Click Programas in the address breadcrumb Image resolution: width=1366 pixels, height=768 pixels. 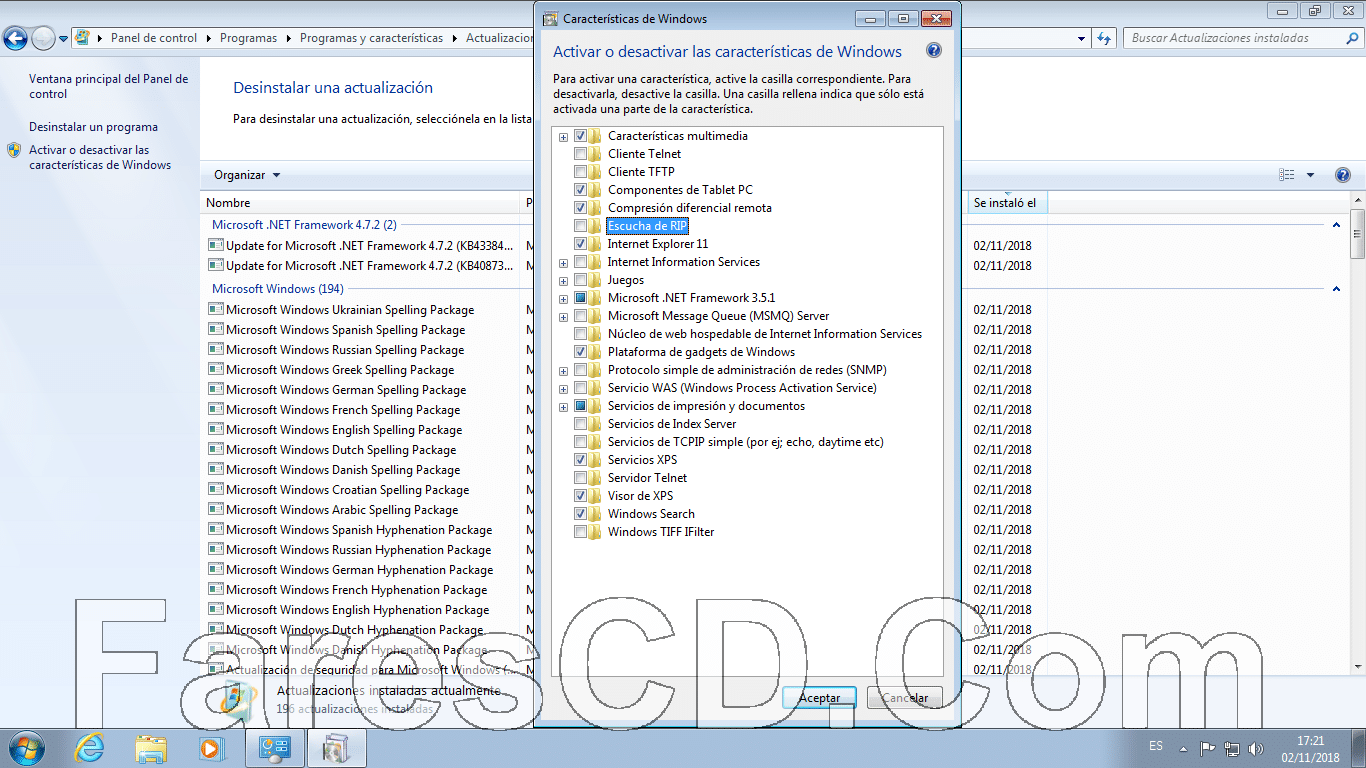click(248, 38)
